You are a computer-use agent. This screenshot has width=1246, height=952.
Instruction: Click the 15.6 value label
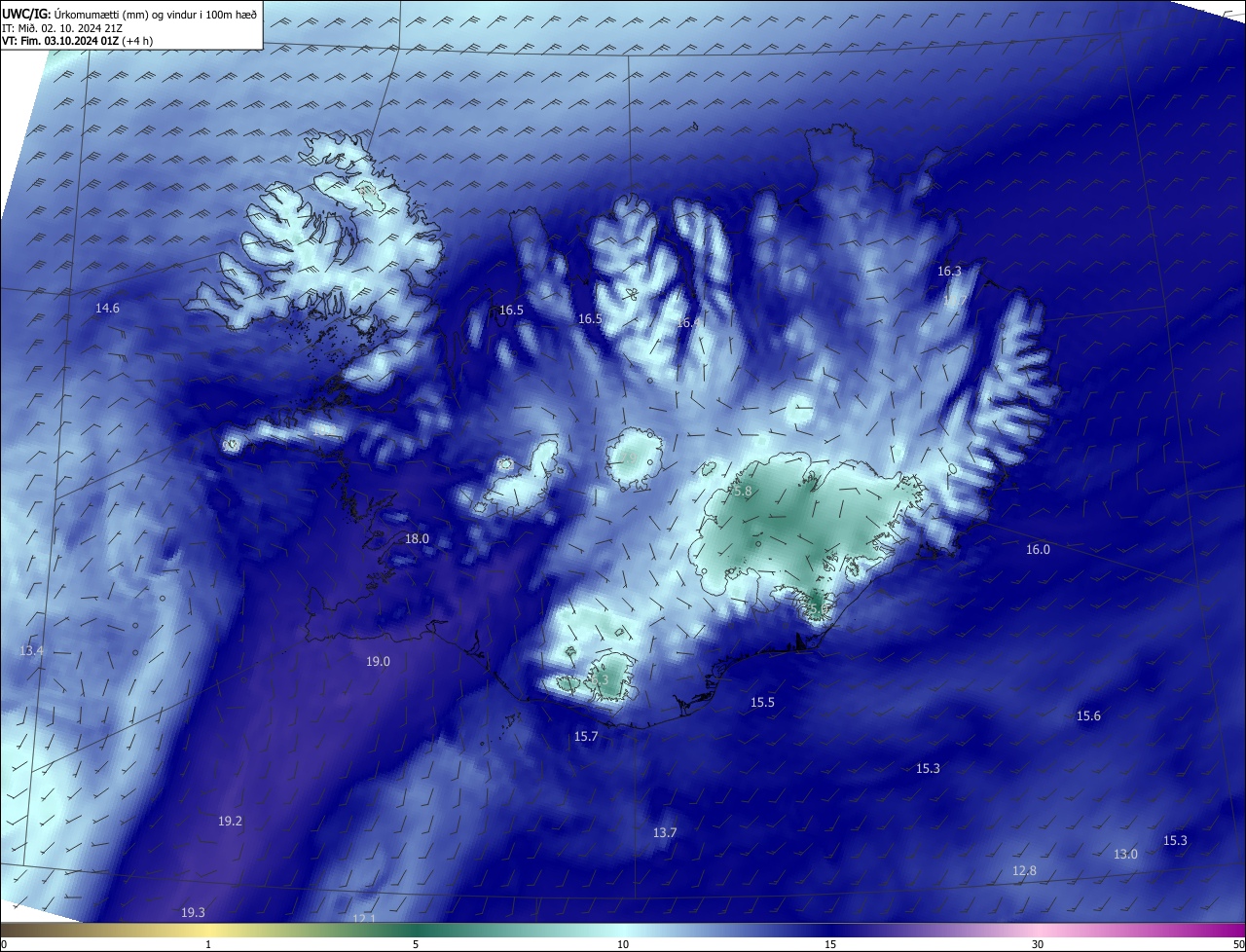point(1088,716)
